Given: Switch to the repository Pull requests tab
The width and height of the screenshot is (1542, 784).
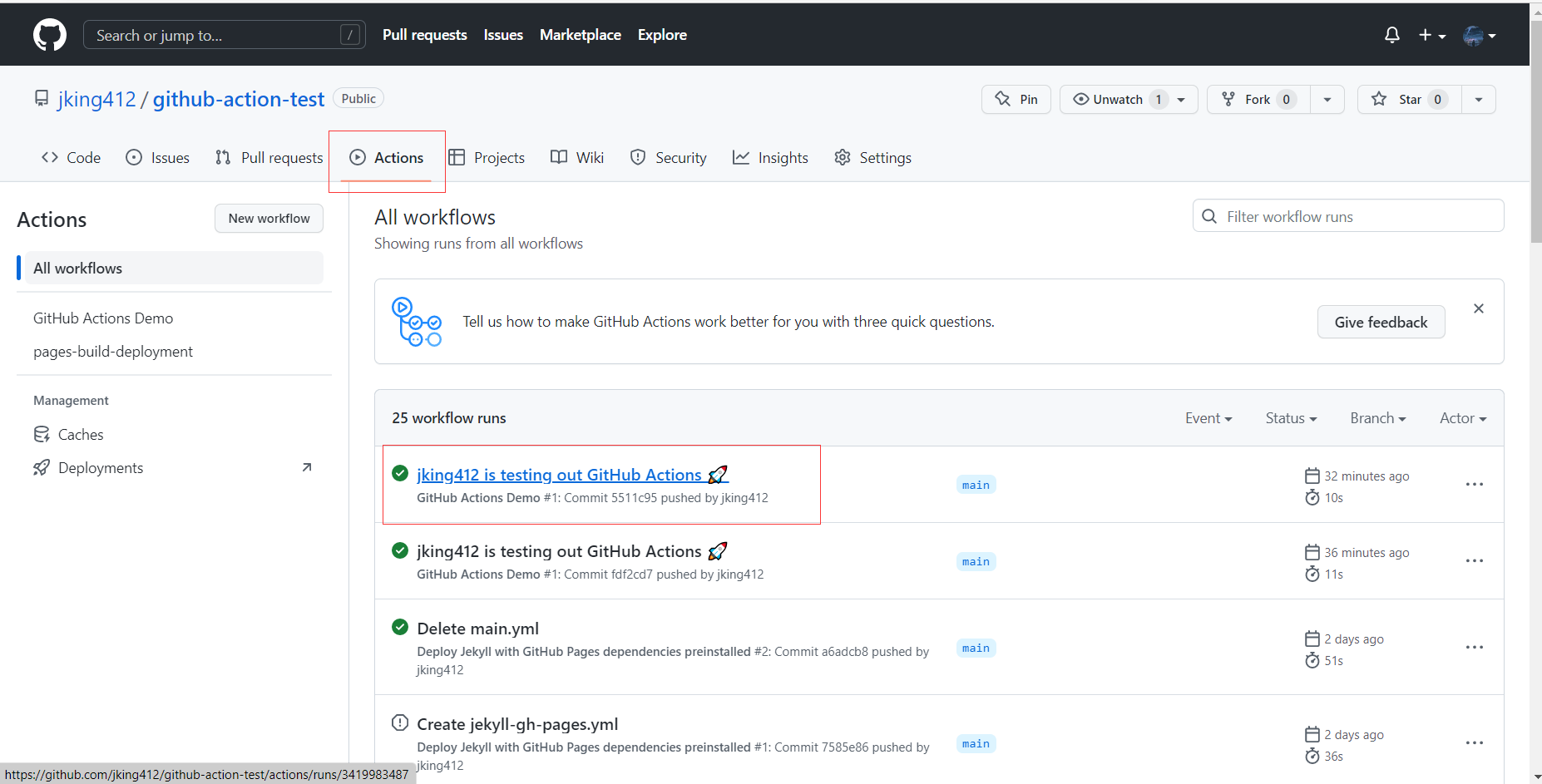Looking at the screenshot, I should (269, 157).
